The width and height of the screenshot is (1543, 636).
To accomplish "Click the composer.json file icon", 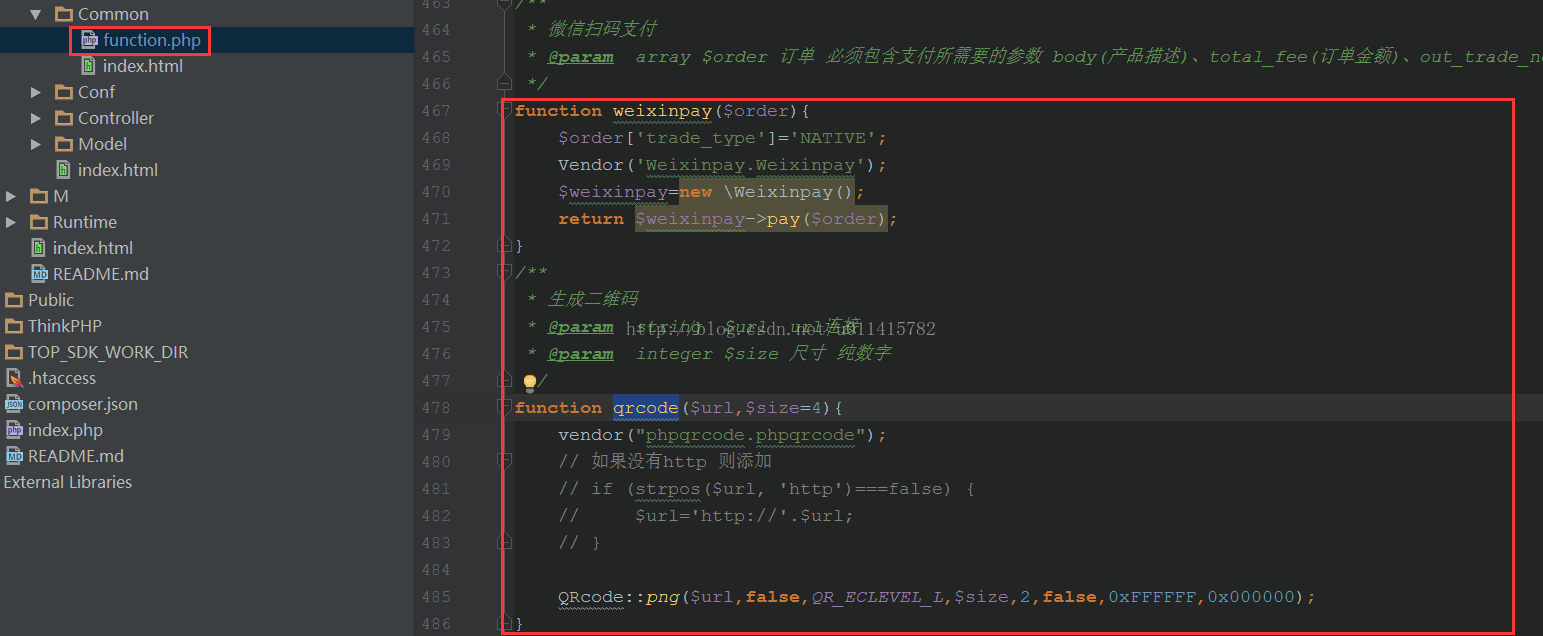I will point(14,404).
